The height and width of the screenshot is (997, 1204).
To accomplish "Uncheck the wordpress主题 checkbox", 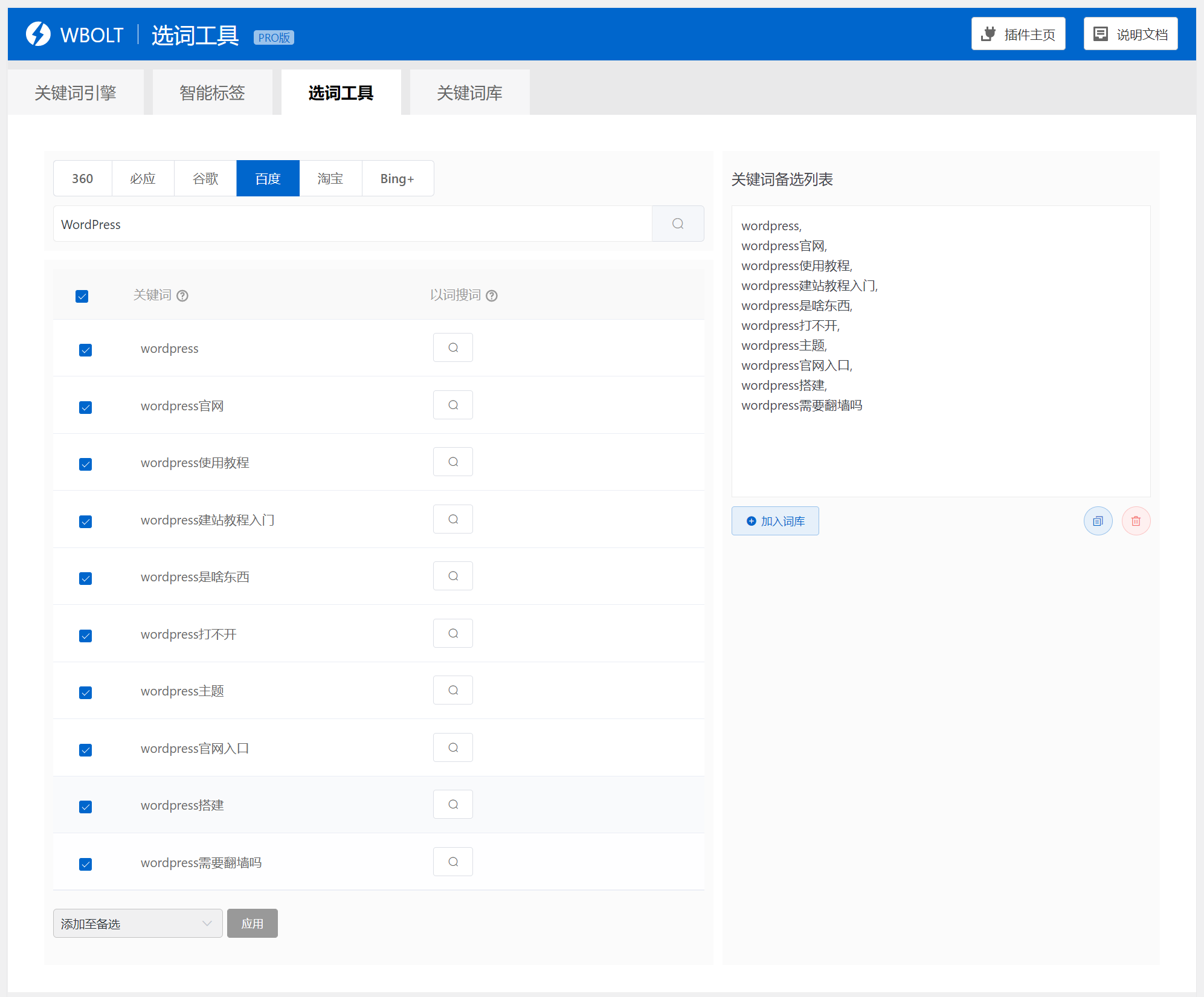I will (x=86, y=692).
